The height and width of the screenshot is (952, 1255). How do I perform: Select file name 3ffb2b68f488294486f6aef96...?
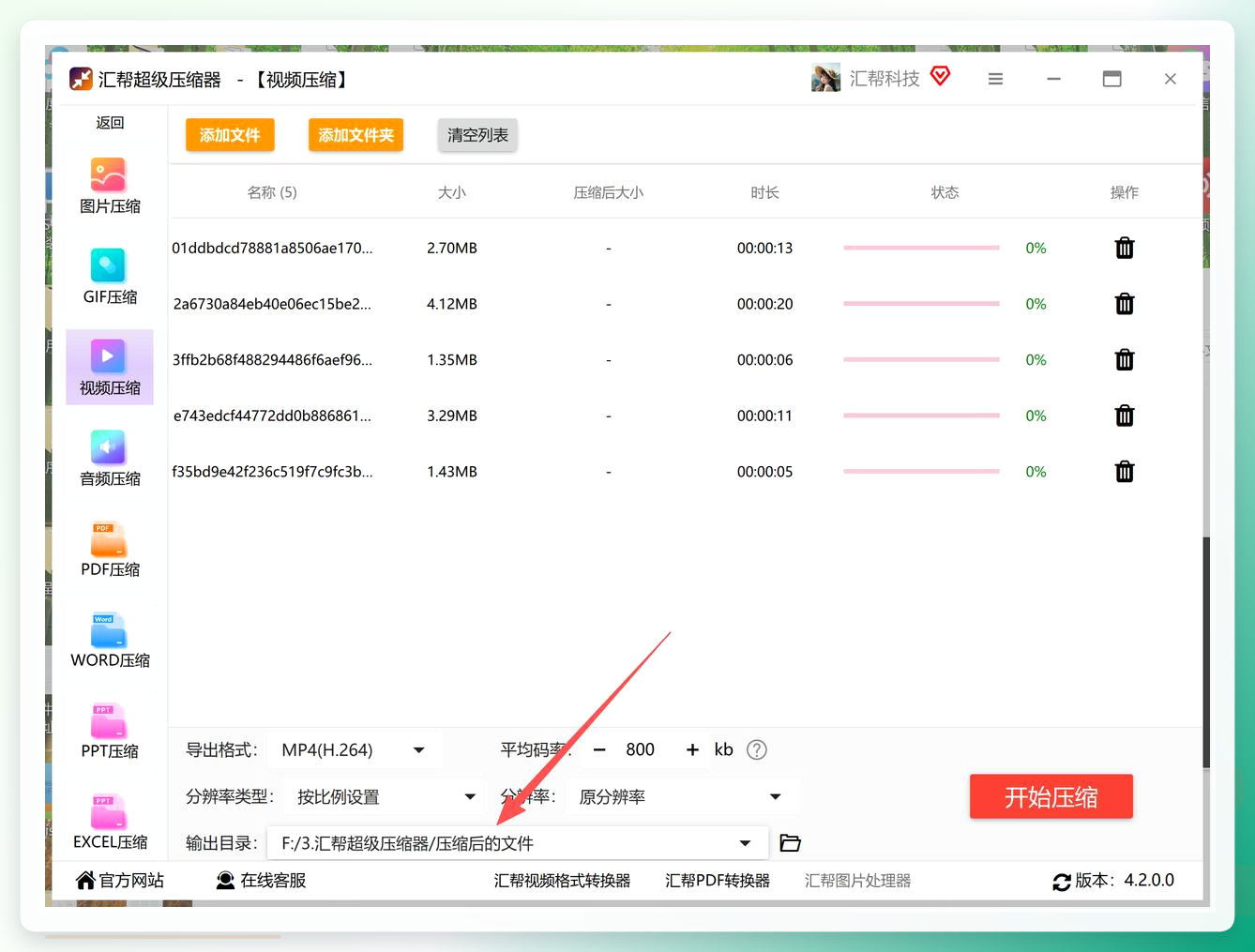click(x=272, y=359)
